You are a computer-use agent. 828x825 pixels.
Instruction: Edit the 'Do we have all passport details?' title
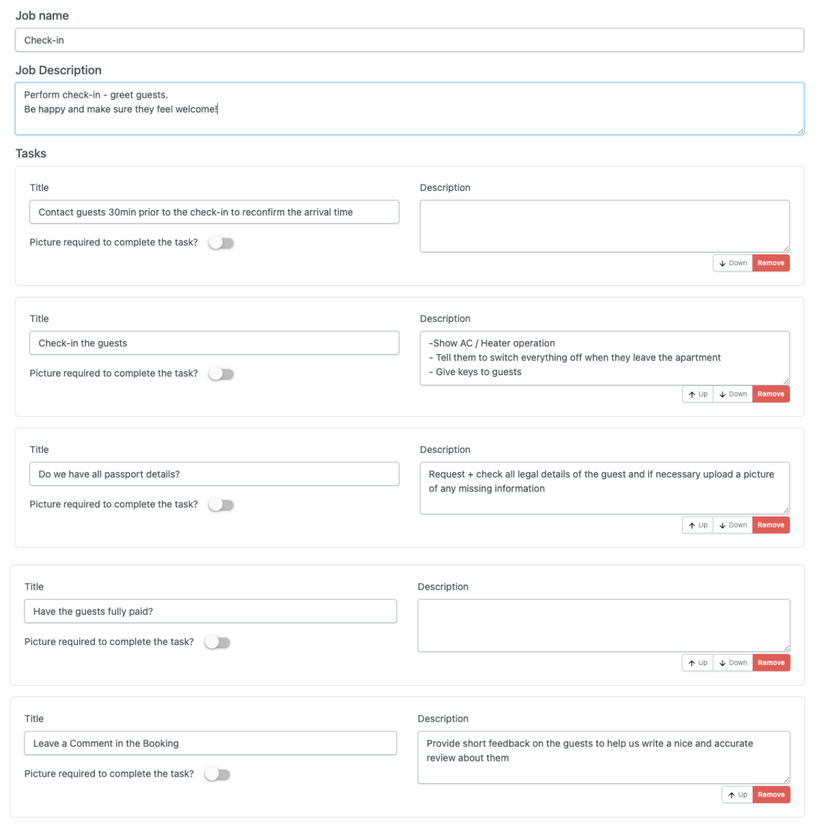pyautogui.click(x=214, y=474)
